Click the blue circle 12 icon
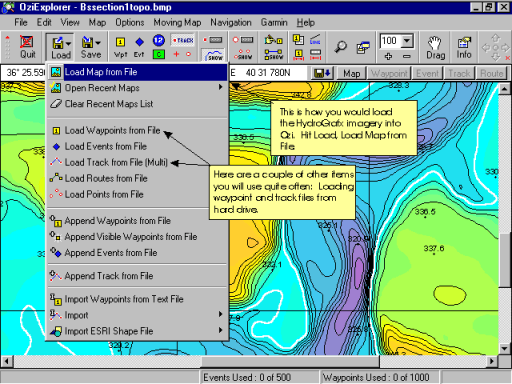The height and width of the screenshot is (384, 512). point(159,40)
